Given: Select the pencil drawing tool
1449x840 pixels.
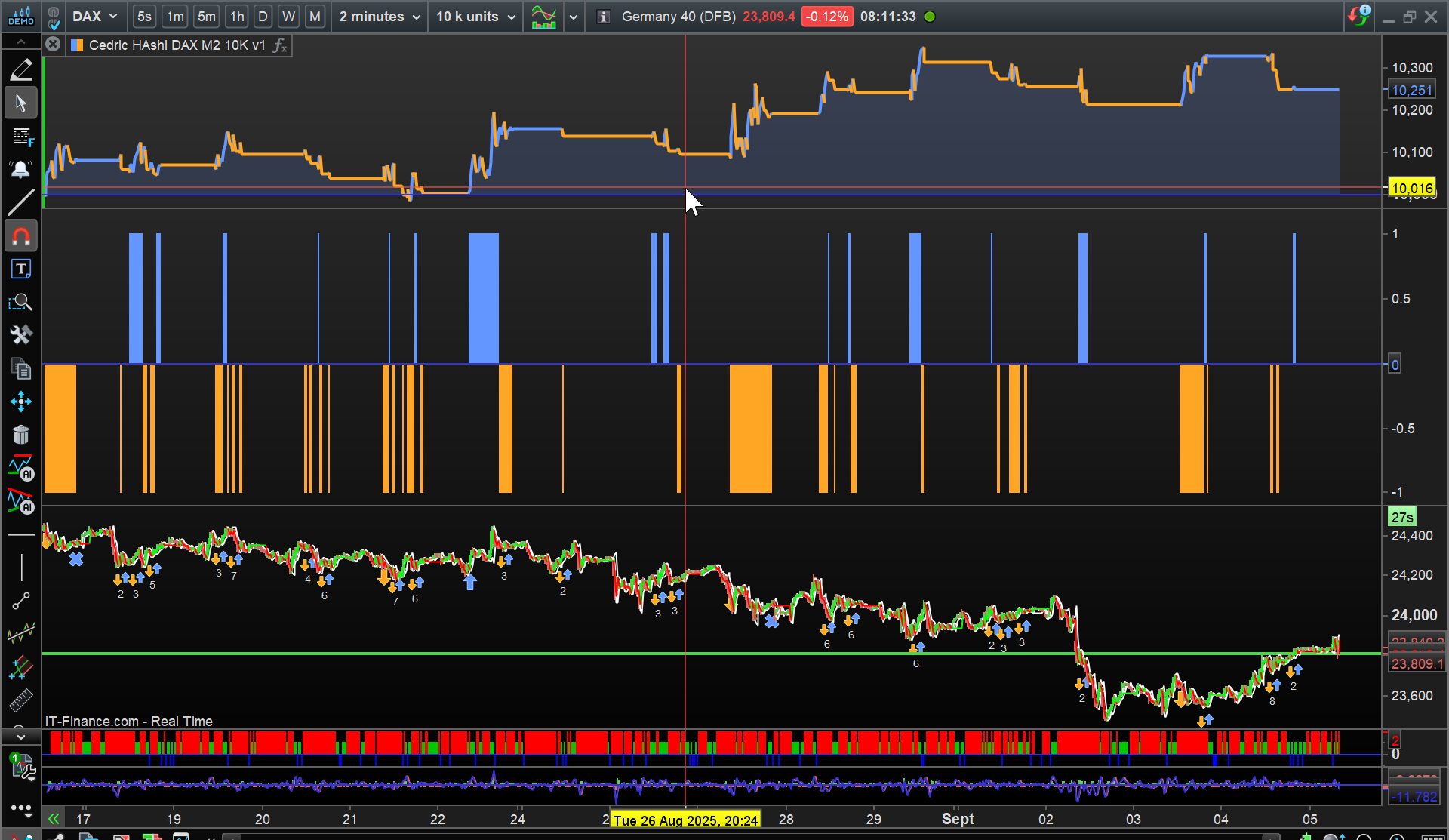Looking at the screenshot, I should pos(21,69).
